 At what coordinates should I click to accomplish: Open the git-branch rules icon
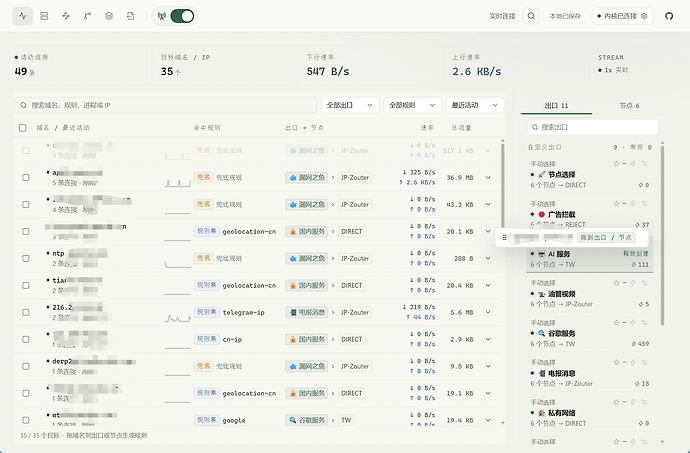point(87,16)
